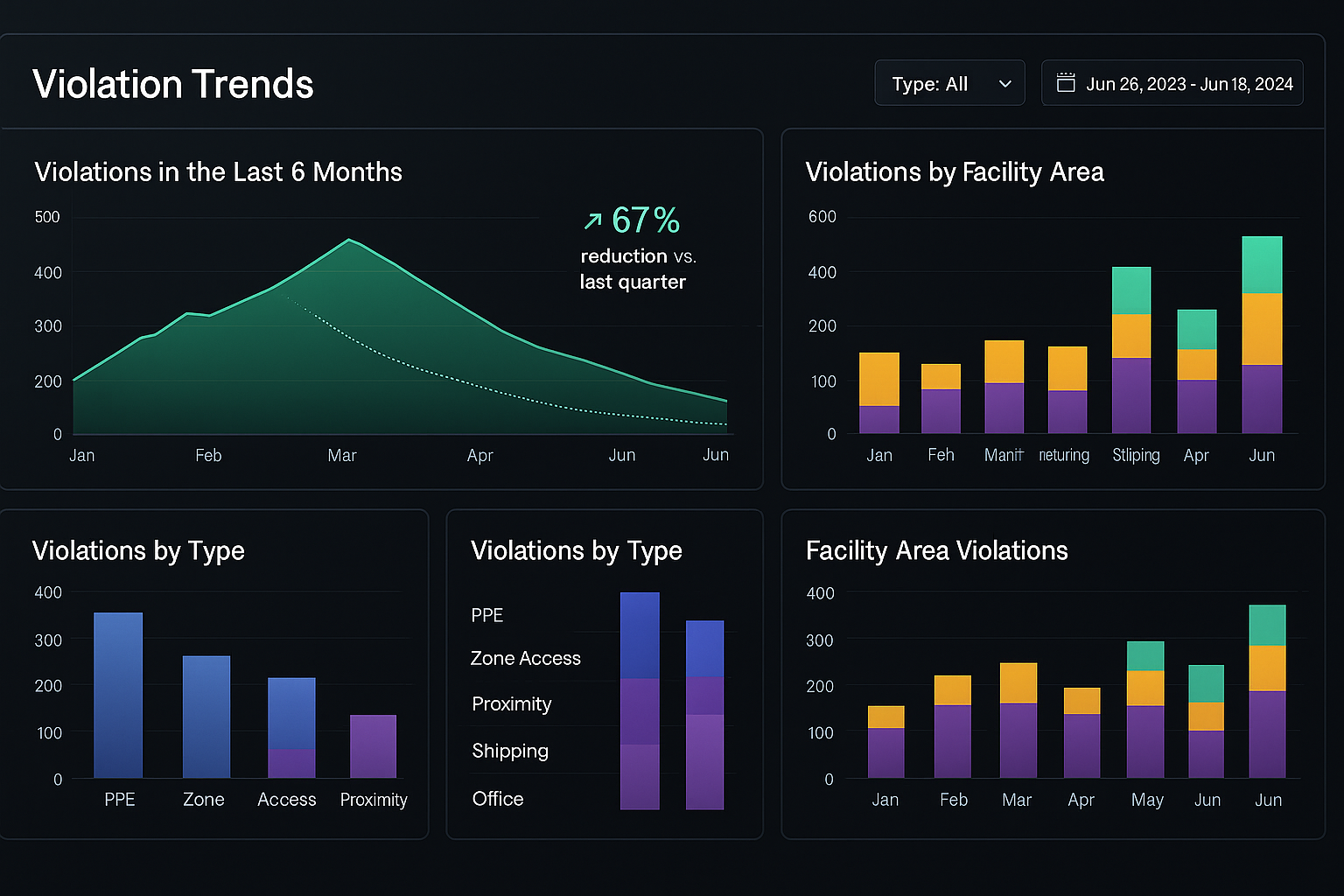Click the Violation Trends heading
The image size is (1344, 896).
[x=172, y=83]
